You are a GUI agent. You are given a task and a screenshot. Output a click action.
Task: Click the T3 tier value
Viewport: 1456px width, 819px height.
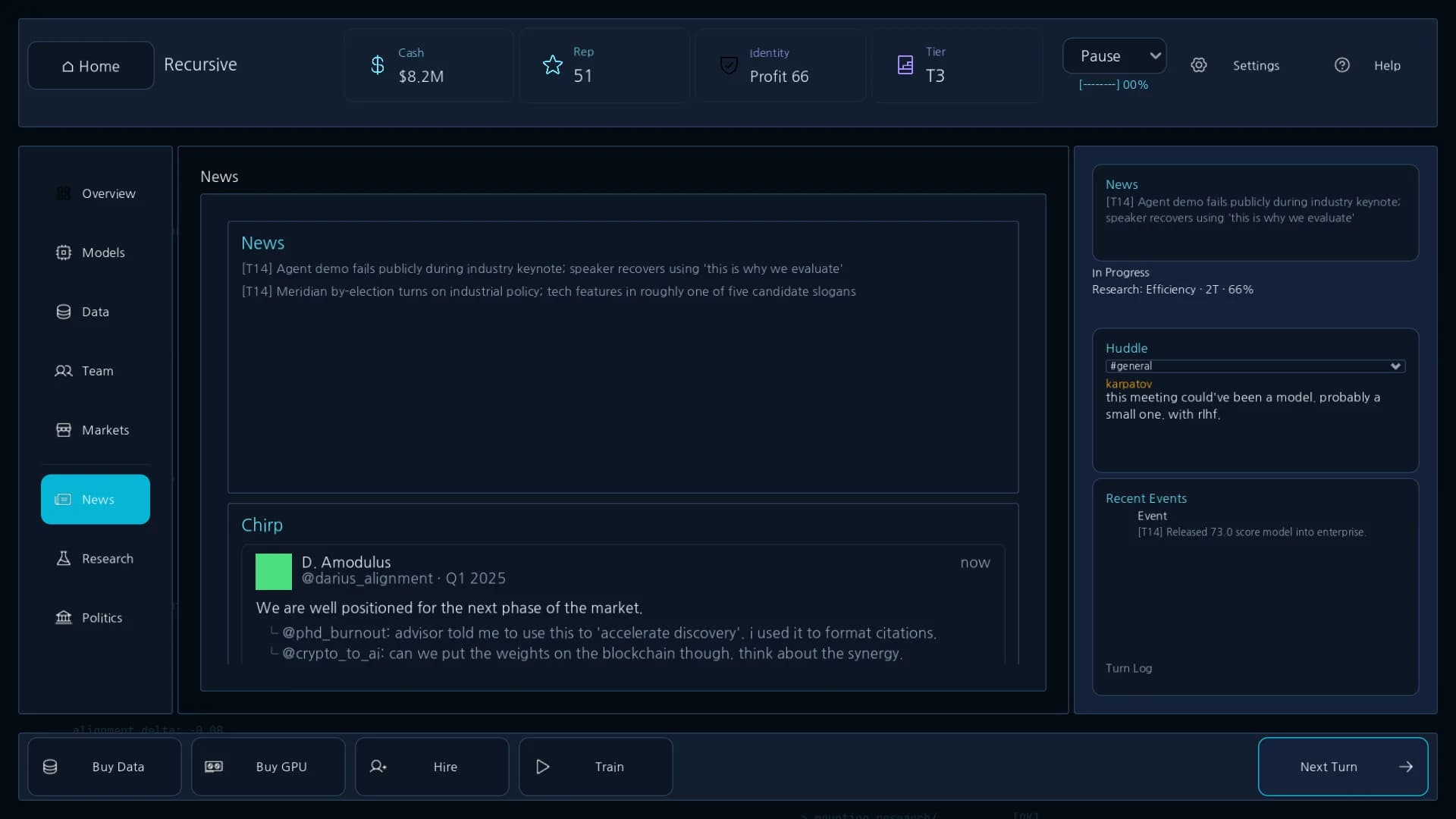(935, 76)
